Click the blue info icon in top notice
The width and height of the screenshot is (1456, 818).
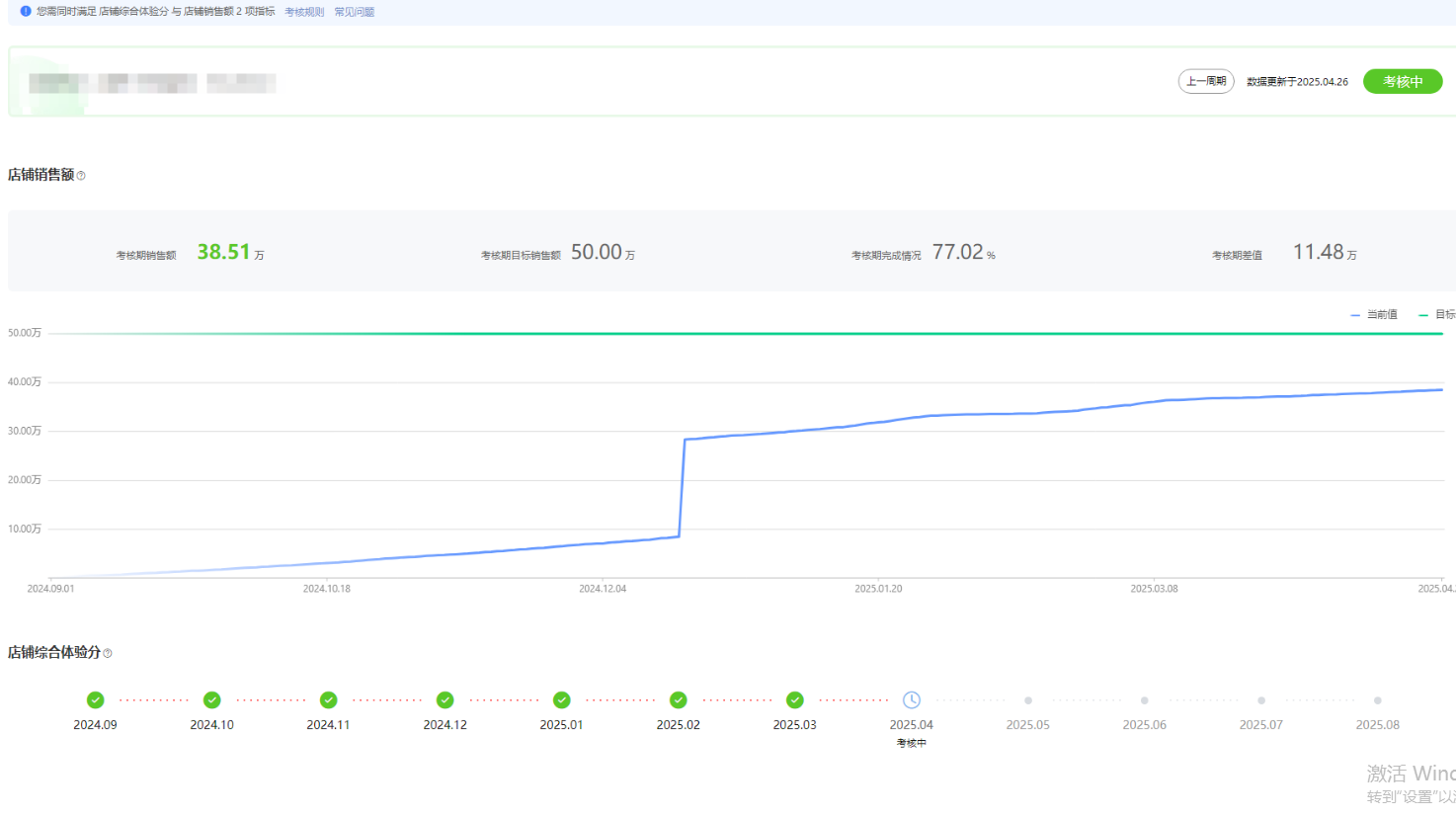26,12
